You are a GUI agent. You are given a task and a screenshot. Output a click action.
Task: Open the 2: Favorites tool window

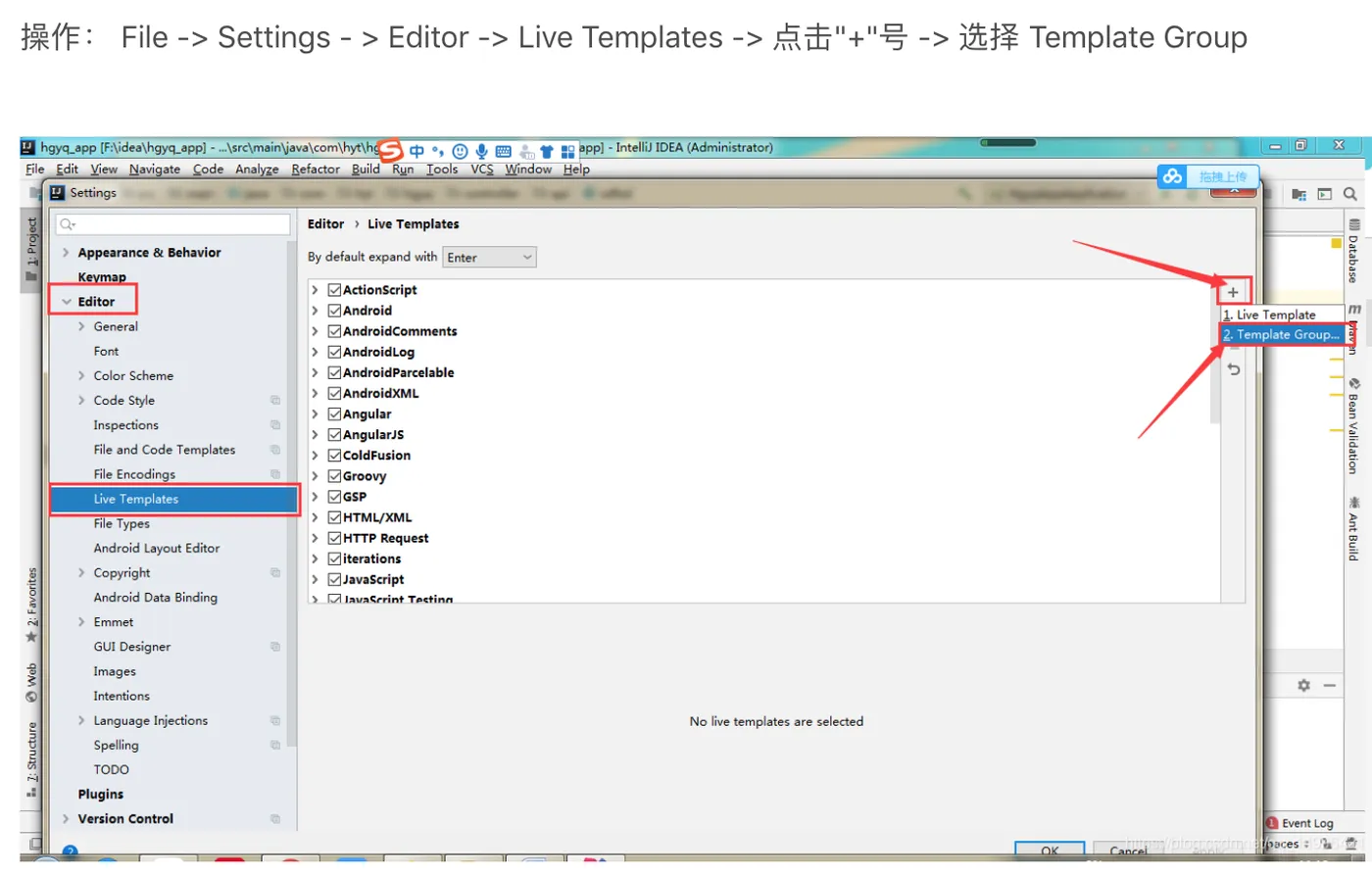tap(31, 605)
